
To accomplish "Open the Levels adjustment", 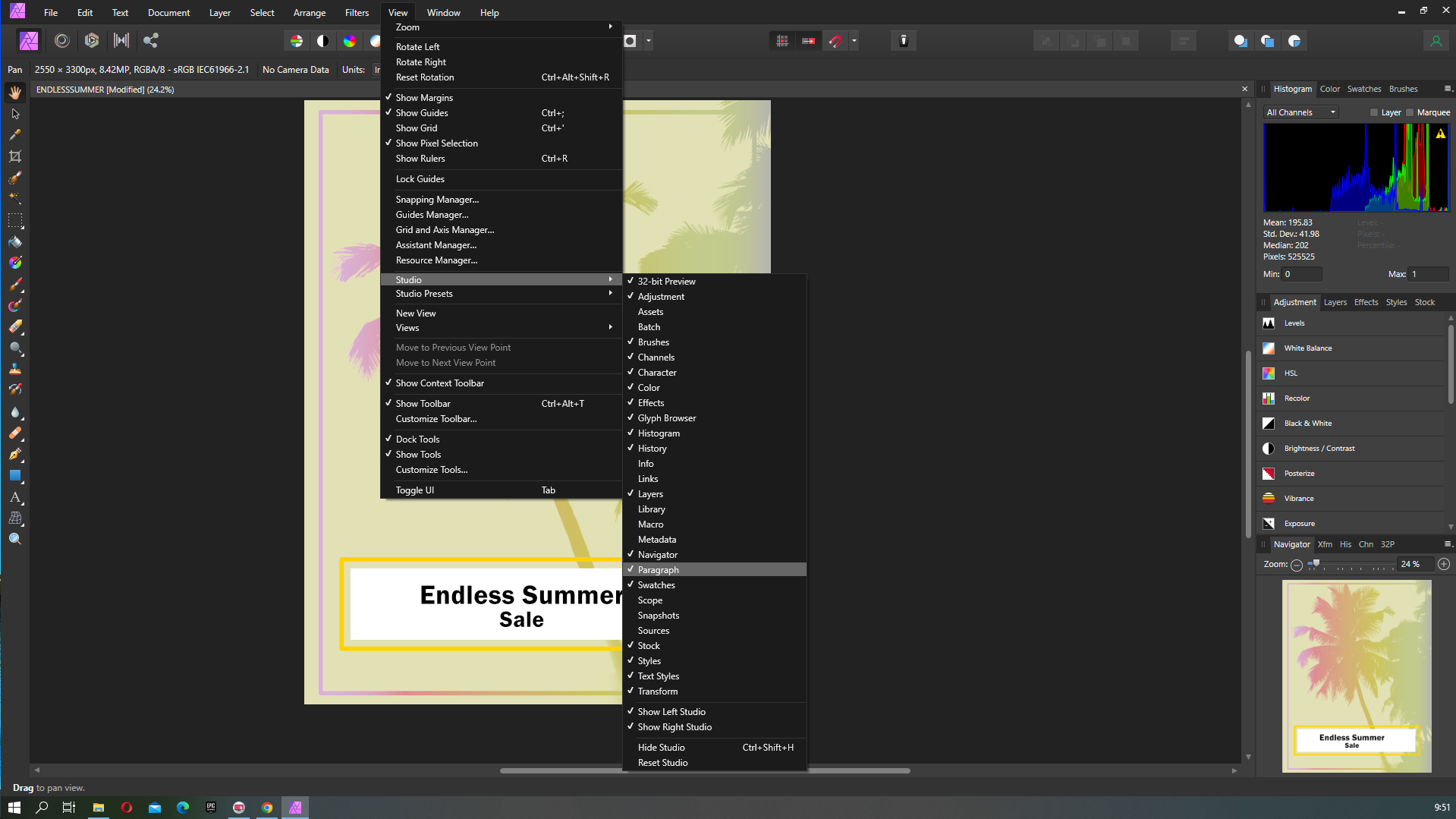I will pos(1351,323).
